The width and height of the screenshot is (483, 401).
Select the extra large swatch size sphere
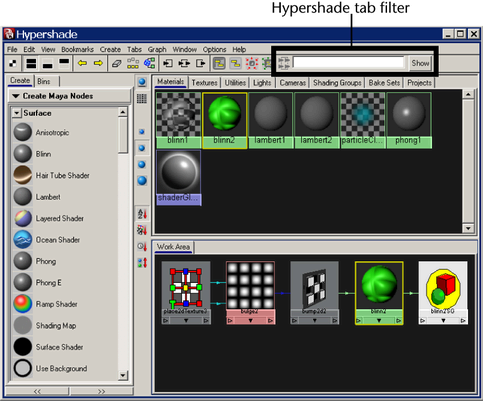tap(142, 181)
